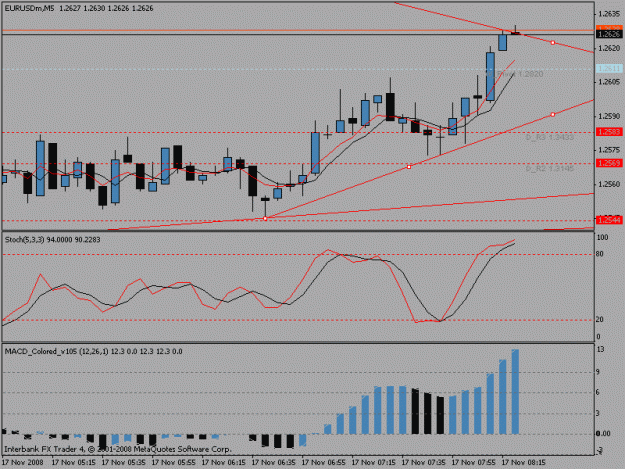Select the D_R2 1.3145 pivot label
The width and height of the screenshot is (625, 469).
point(549,169)
